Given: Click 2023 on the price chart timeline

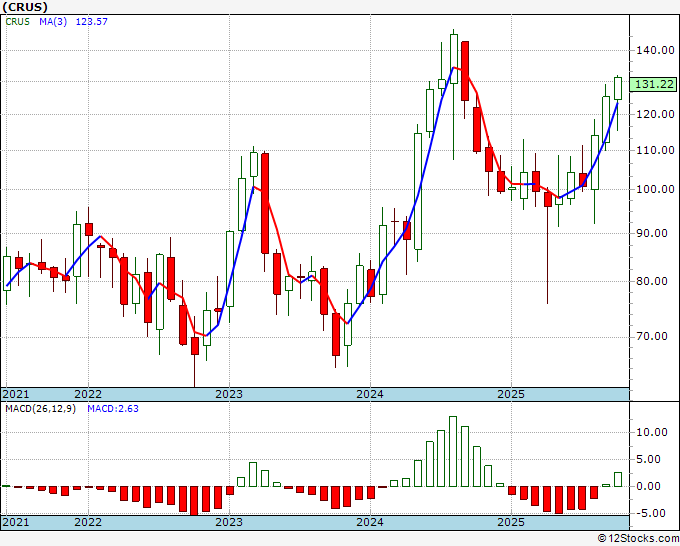Looking at the screenshot, I should coord(229,394).
